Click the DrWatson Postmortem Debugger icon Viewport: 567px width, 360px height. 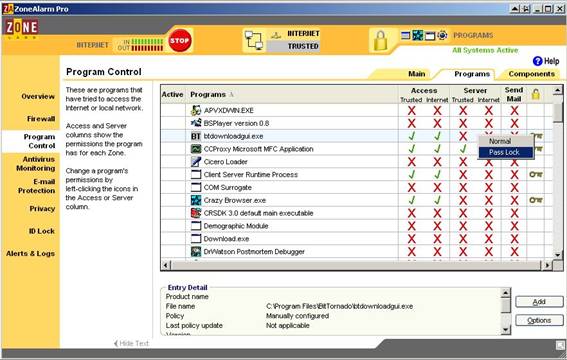196,252
